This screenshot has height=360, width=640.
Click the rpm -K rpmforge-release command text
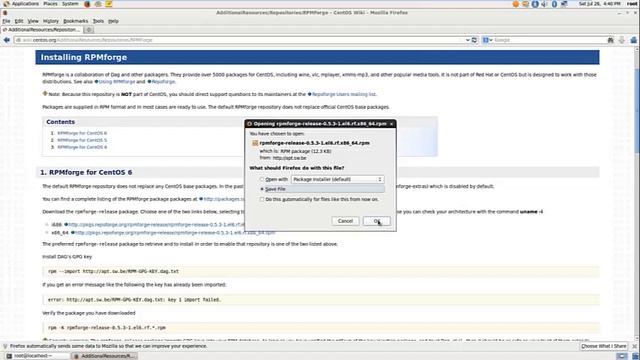point(107,328)
